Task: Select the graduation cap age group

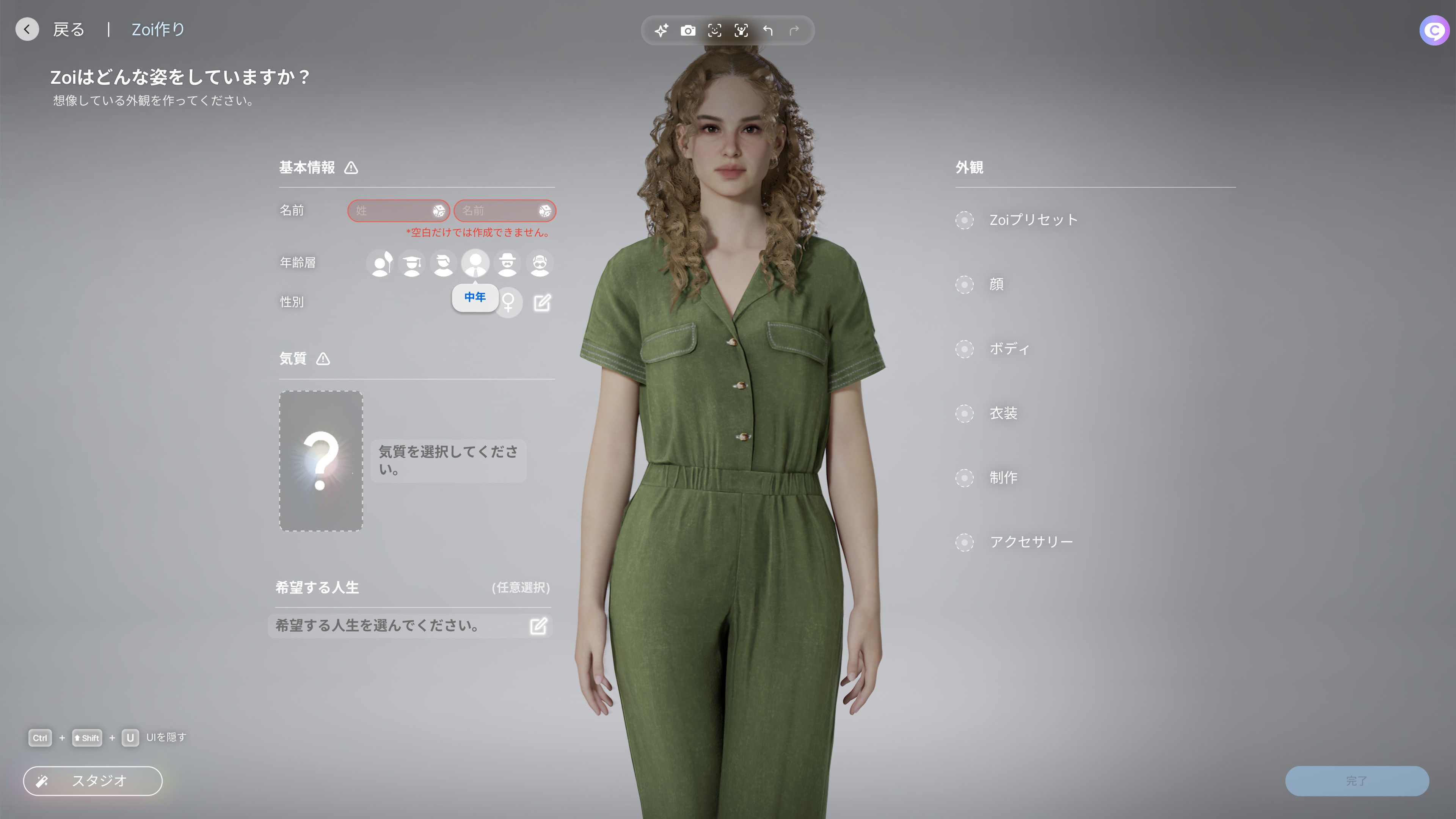Action: (412, 264)
